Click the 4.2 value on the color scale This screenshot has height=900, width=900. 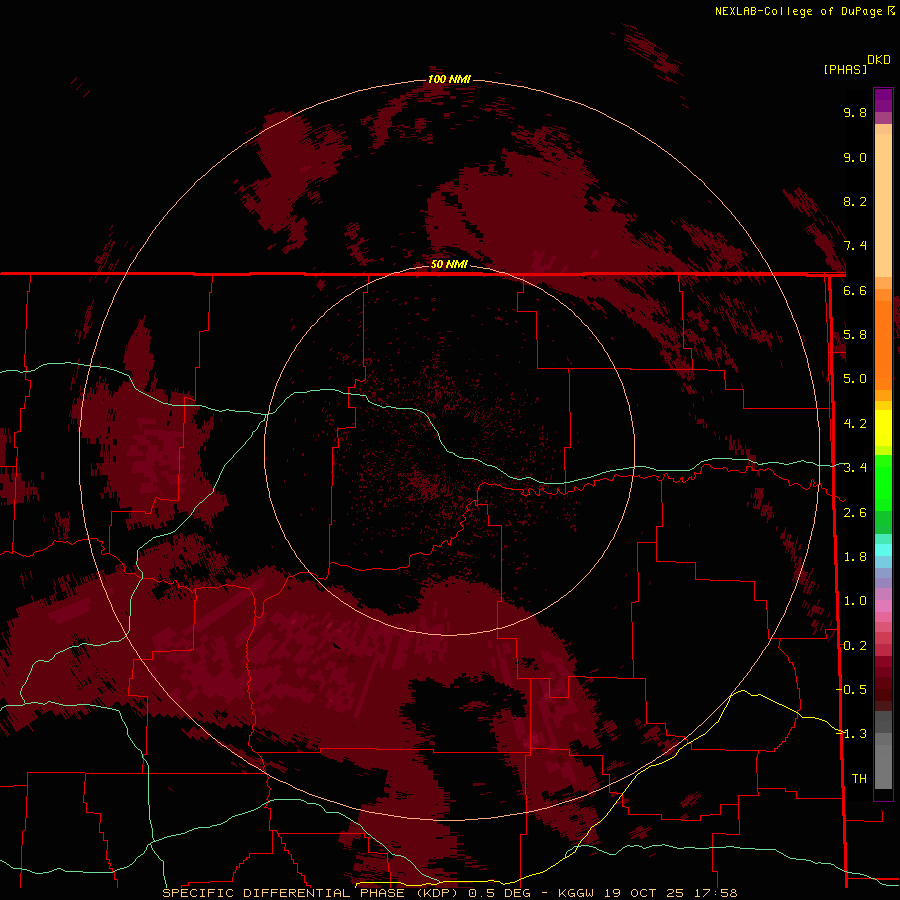pyautogui.click(x=855, y=424)
